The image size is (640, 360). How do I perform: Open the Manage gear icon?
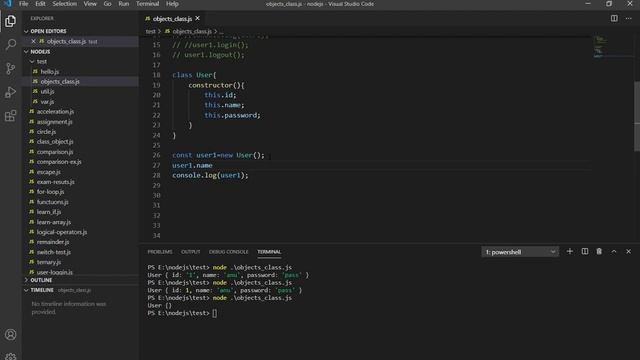tap(11, 356)
